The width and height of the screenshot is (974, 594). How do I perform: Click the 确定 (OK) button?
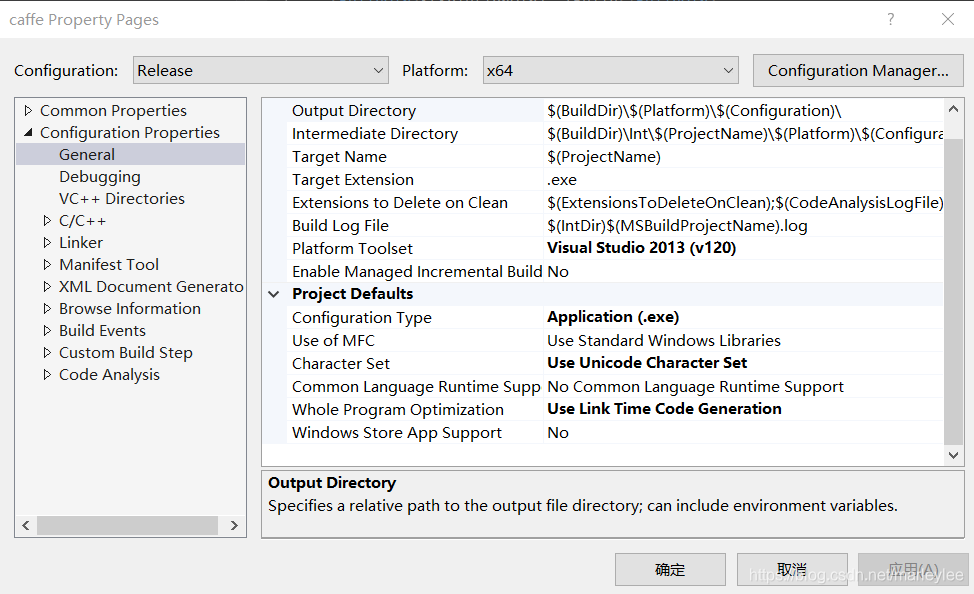pyautogui.click(x=670, y=569)
